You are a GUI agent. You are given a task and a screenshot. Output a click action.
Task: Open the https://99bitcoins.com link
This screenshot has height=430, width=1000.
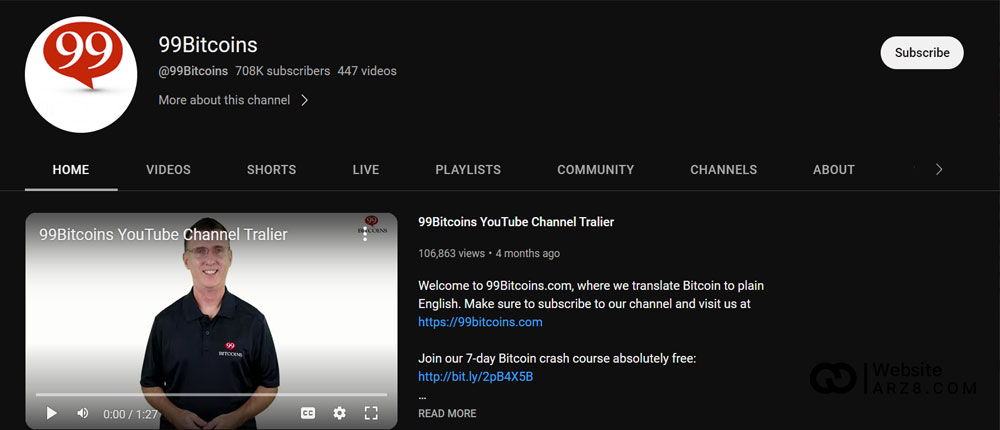tap(480, 322)
